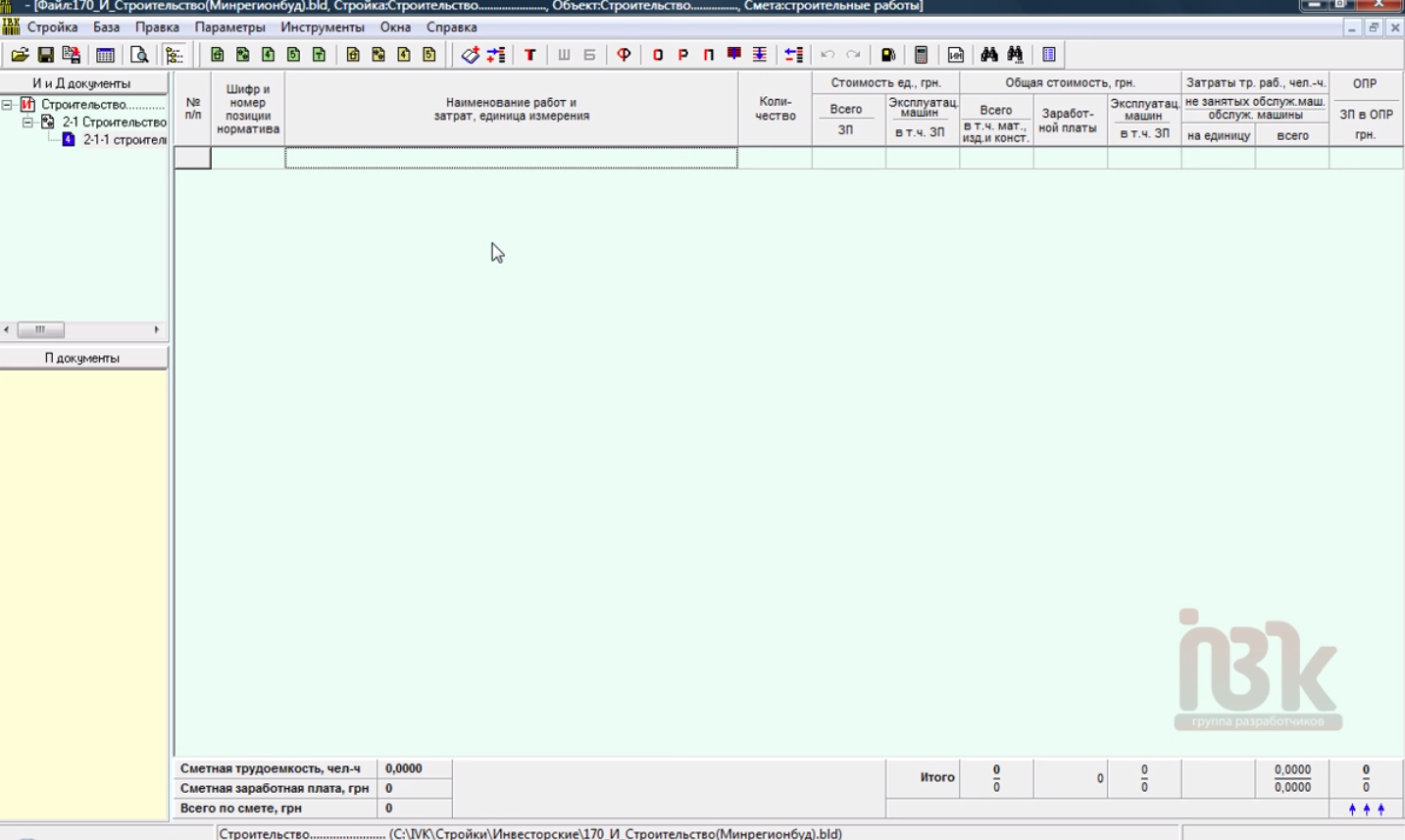Open print preview with the magnifier page icon

pos(139,55)
